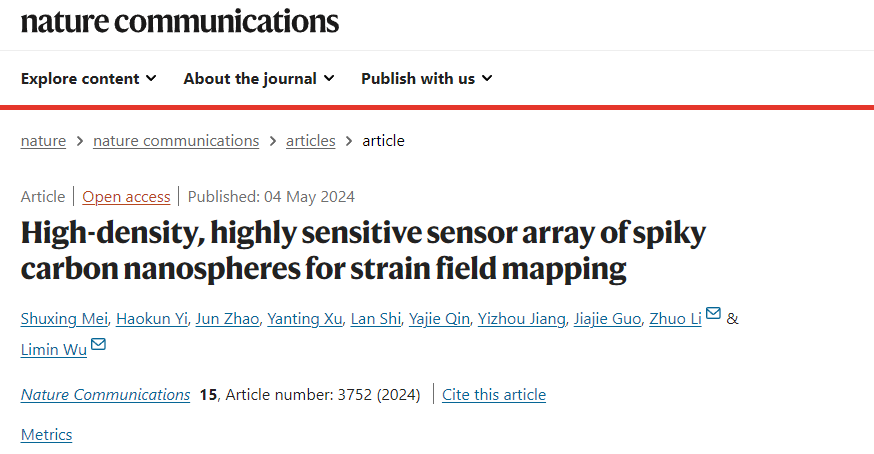874x454 pixels.
Task: Open author Haokun Yi's details
Action: [x=152, y=319]
